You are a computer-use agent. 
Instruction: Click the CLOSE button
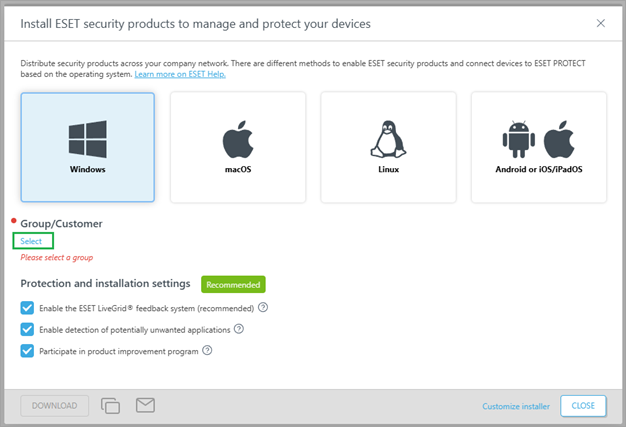click(583, 406)
